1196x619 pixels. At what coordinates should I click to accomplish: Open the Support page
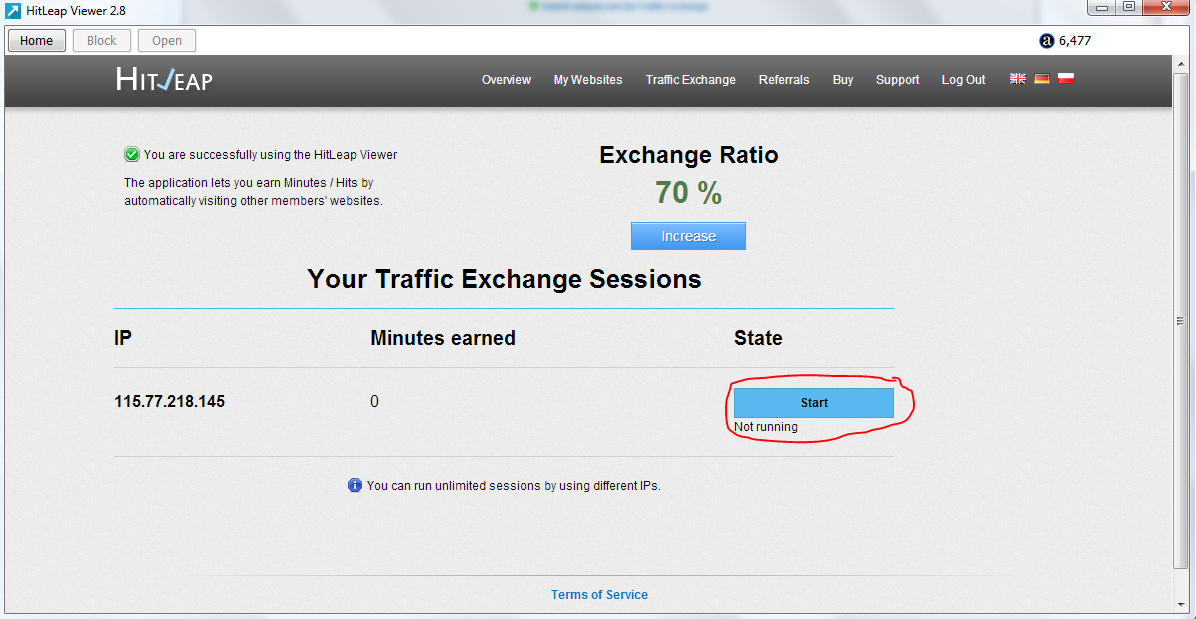898,79
